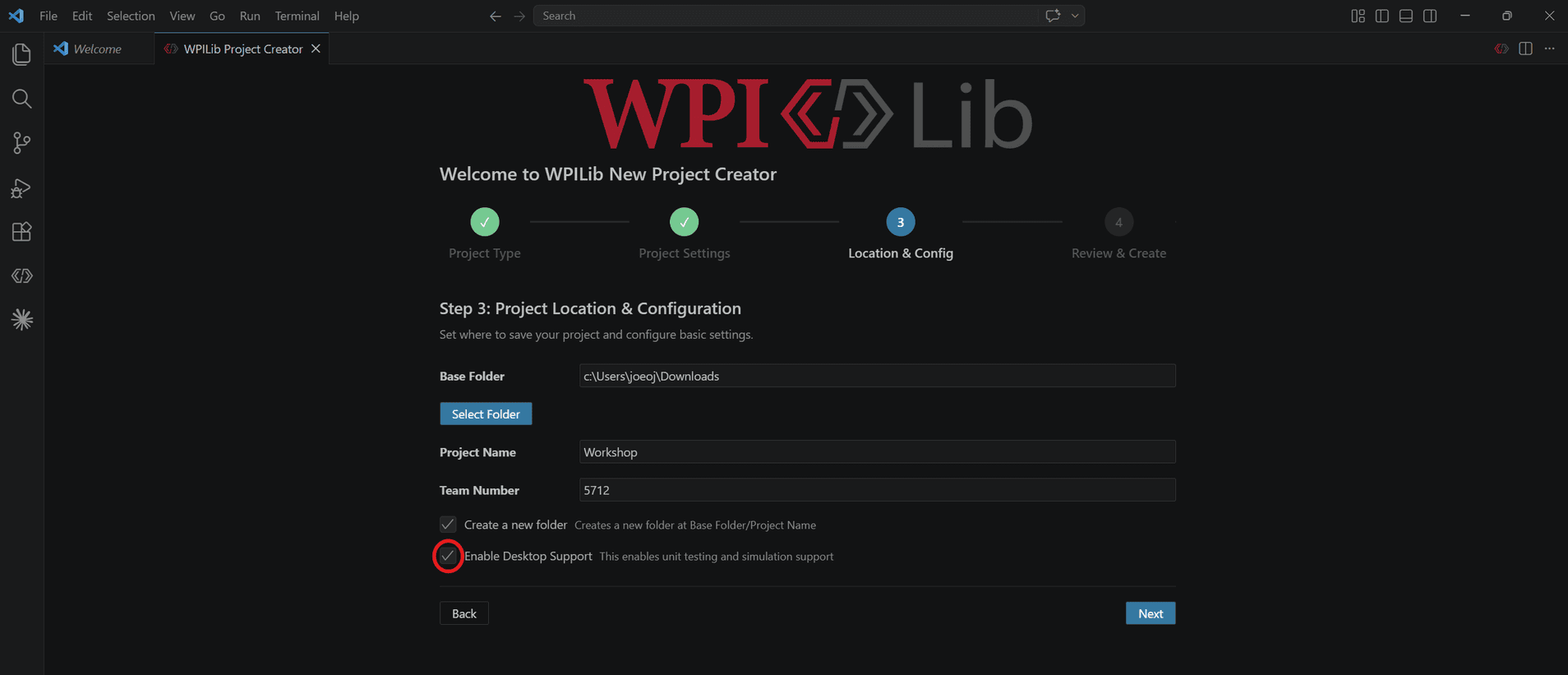Click the 'Welcome to WPILib New Project Creator' heading

pos(608,174)
